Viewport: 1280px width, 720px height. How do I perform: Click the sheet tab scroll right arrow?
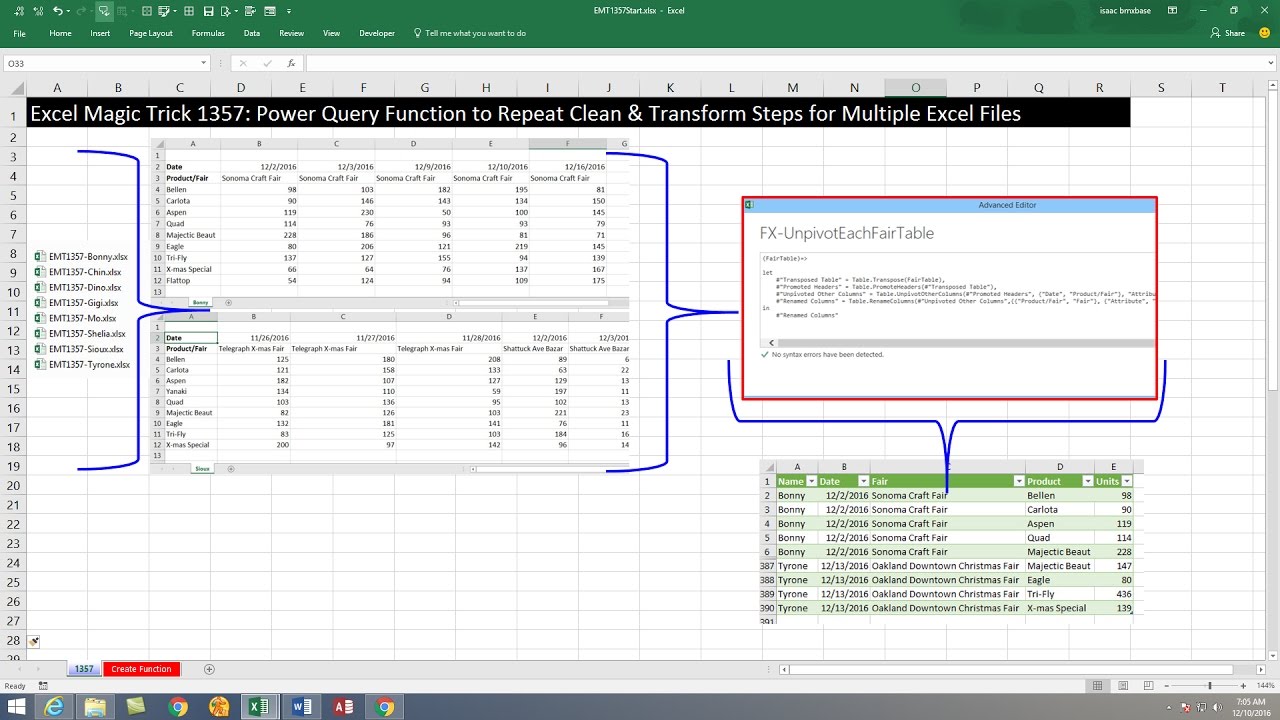point(38,669)
